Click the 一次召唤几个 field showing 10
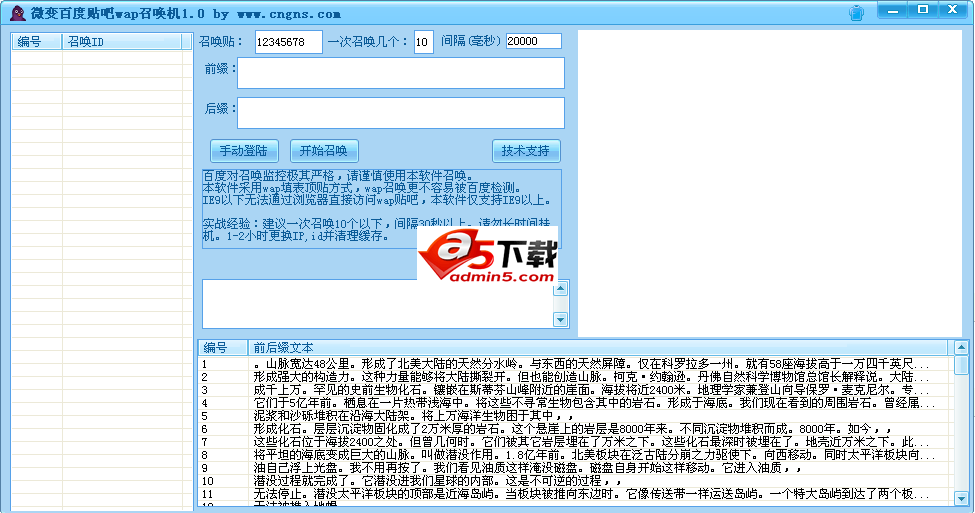The height and width of the screenshot is (513, 975). click(x=423, y=42)
